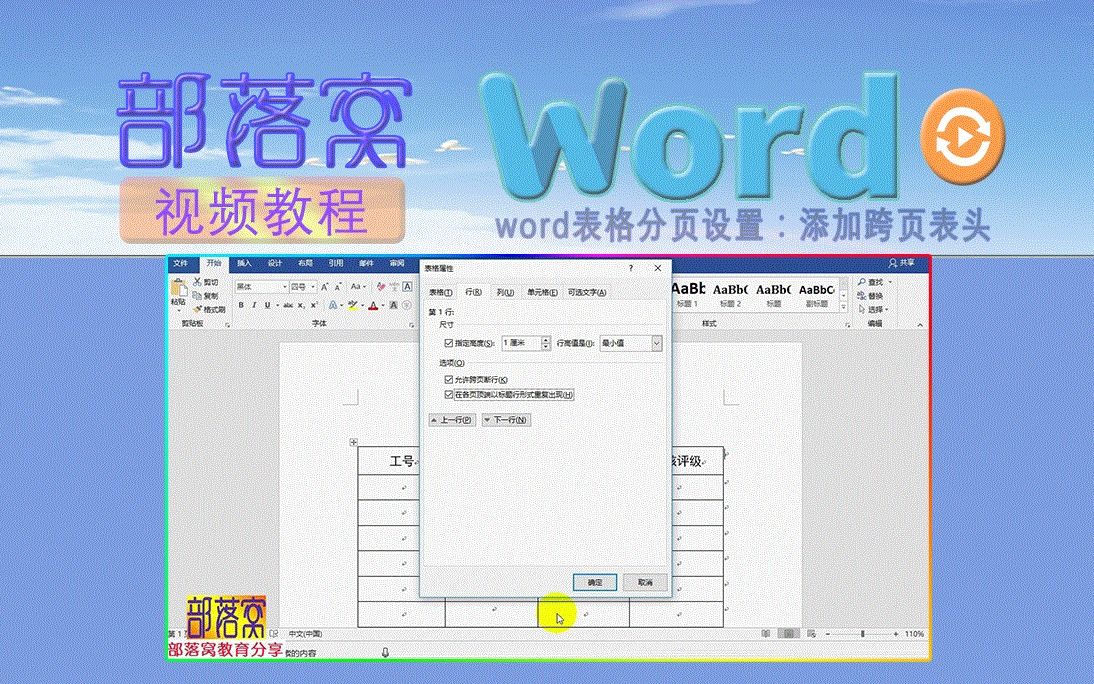
Task: Uncheck the 指定高度 checkbox
Action: 447,343
